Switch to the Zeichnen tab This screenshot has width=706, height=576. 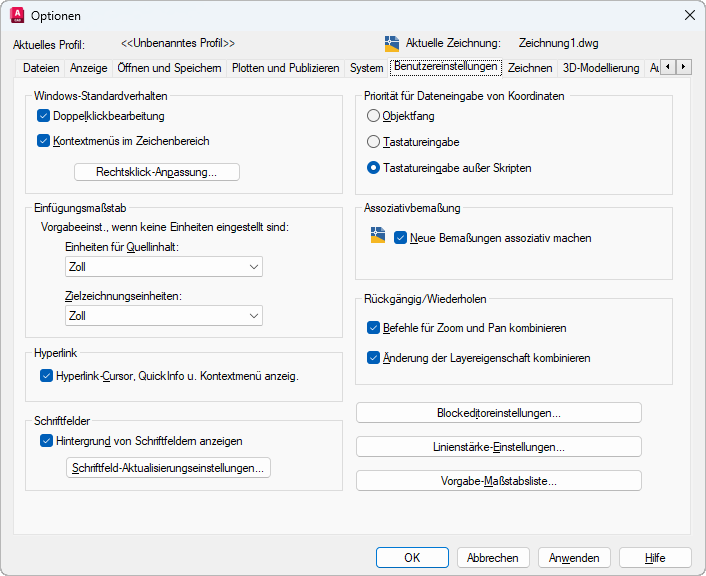click(530, 68)
